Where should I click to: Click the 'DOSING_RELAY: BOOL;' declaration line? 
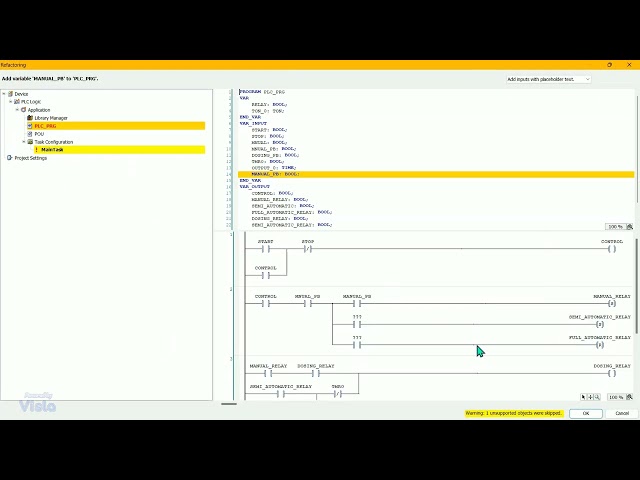280,218
